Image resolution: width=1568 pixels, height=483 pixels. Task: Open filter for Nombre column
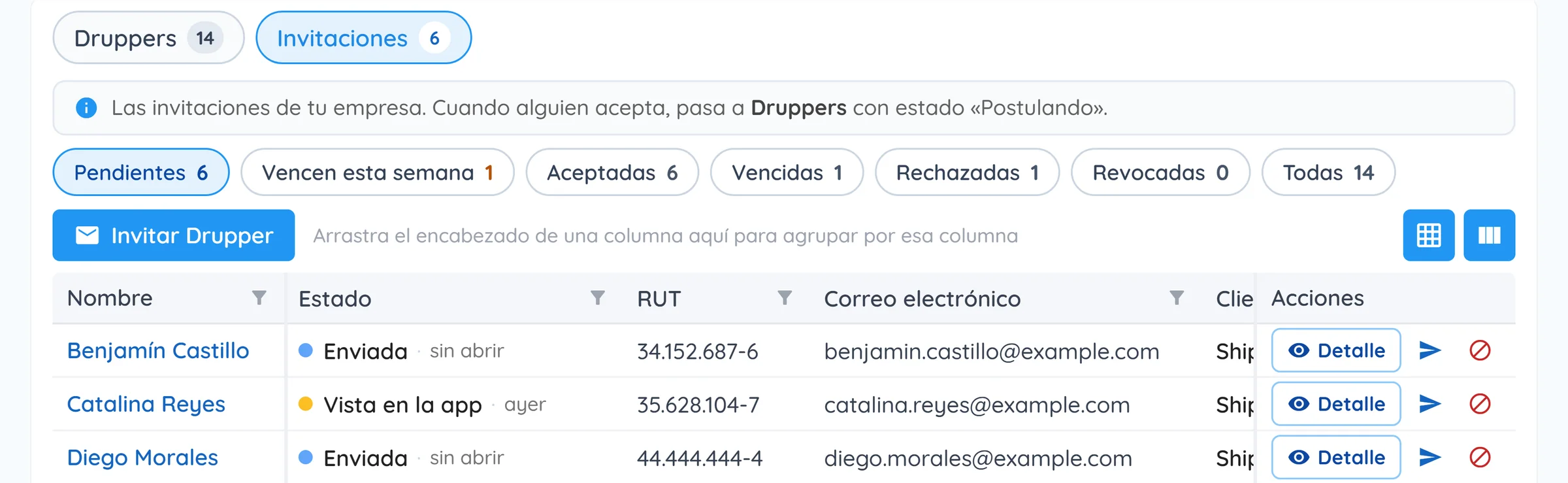(x=259, y=298)
